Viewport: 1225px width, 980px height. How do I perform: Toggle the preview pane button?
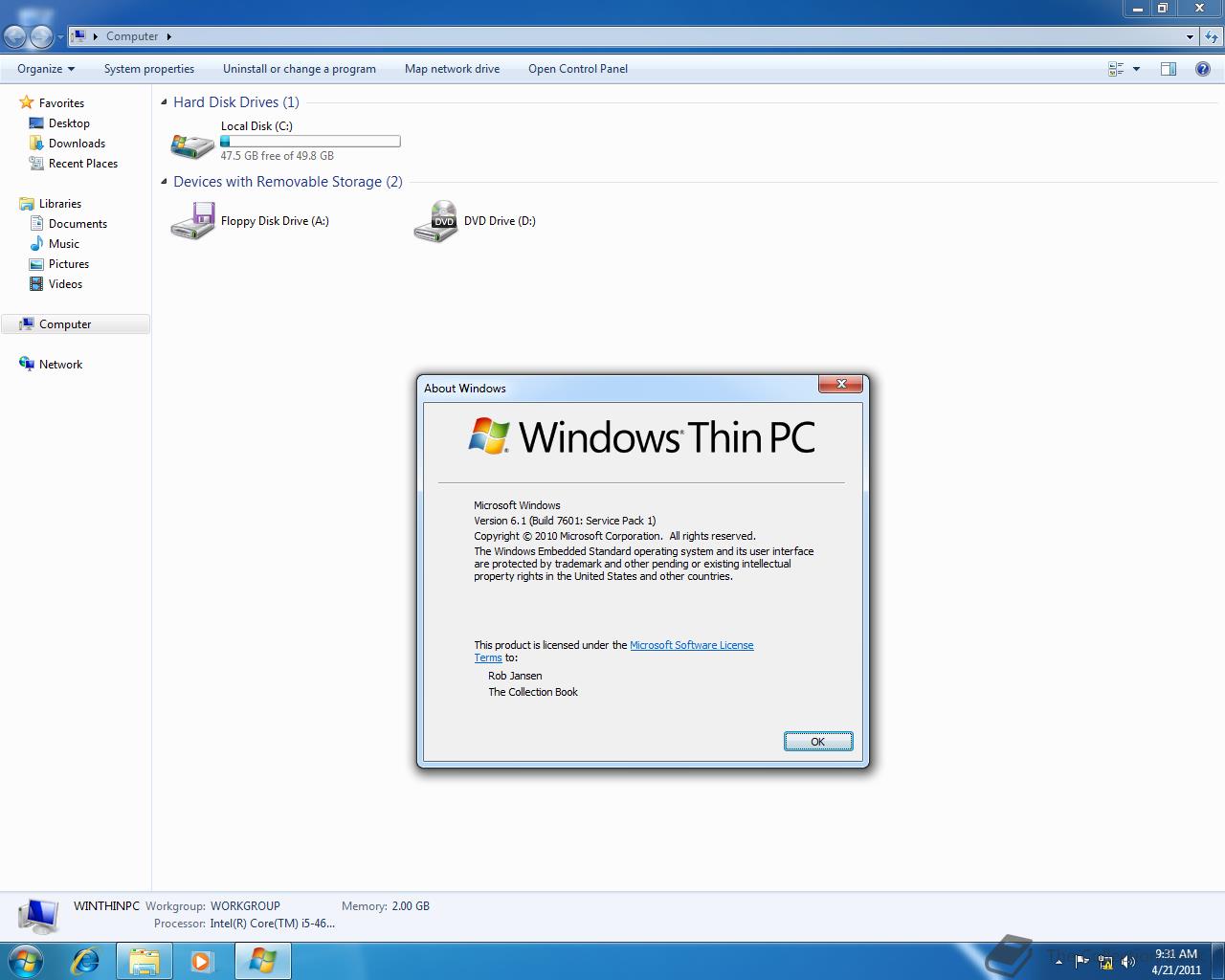coord(1169,69)
